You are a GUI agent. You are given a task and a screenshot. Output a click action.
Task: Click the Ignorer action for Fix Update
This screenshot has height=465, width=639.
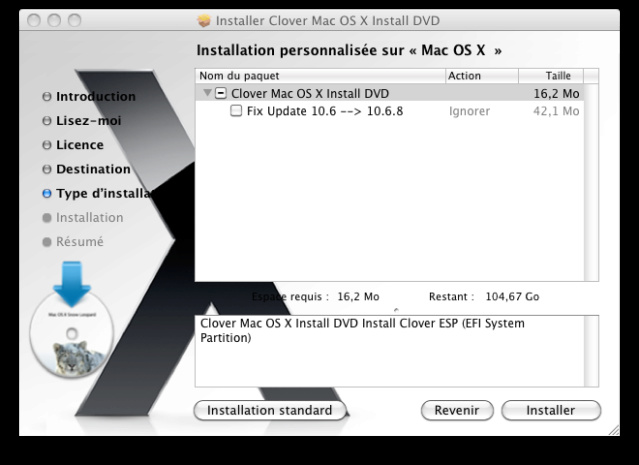tap(469, 111)
